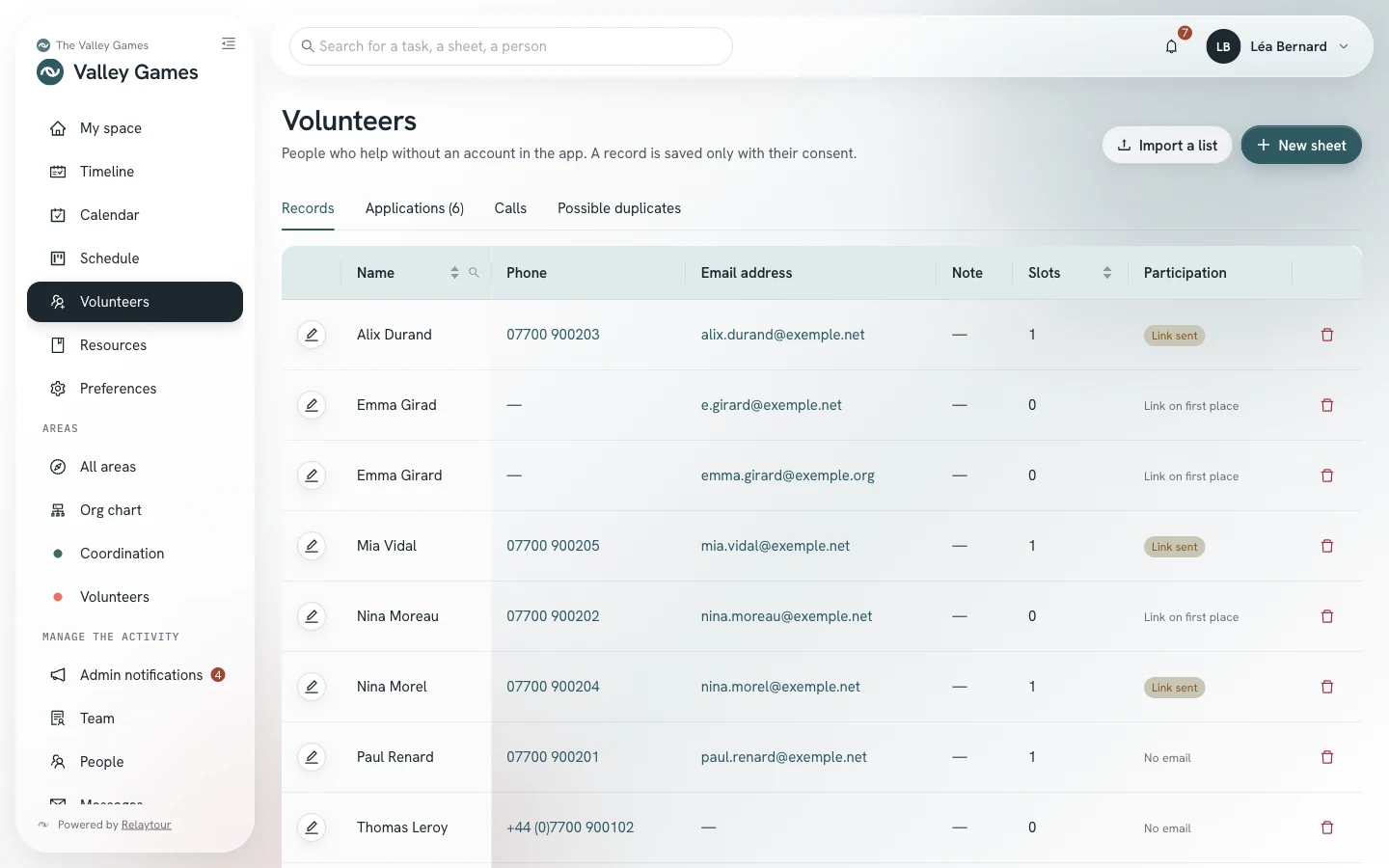1389x868 pixels.
Task: Follow the Relaytour link
Action: point(147,825)
